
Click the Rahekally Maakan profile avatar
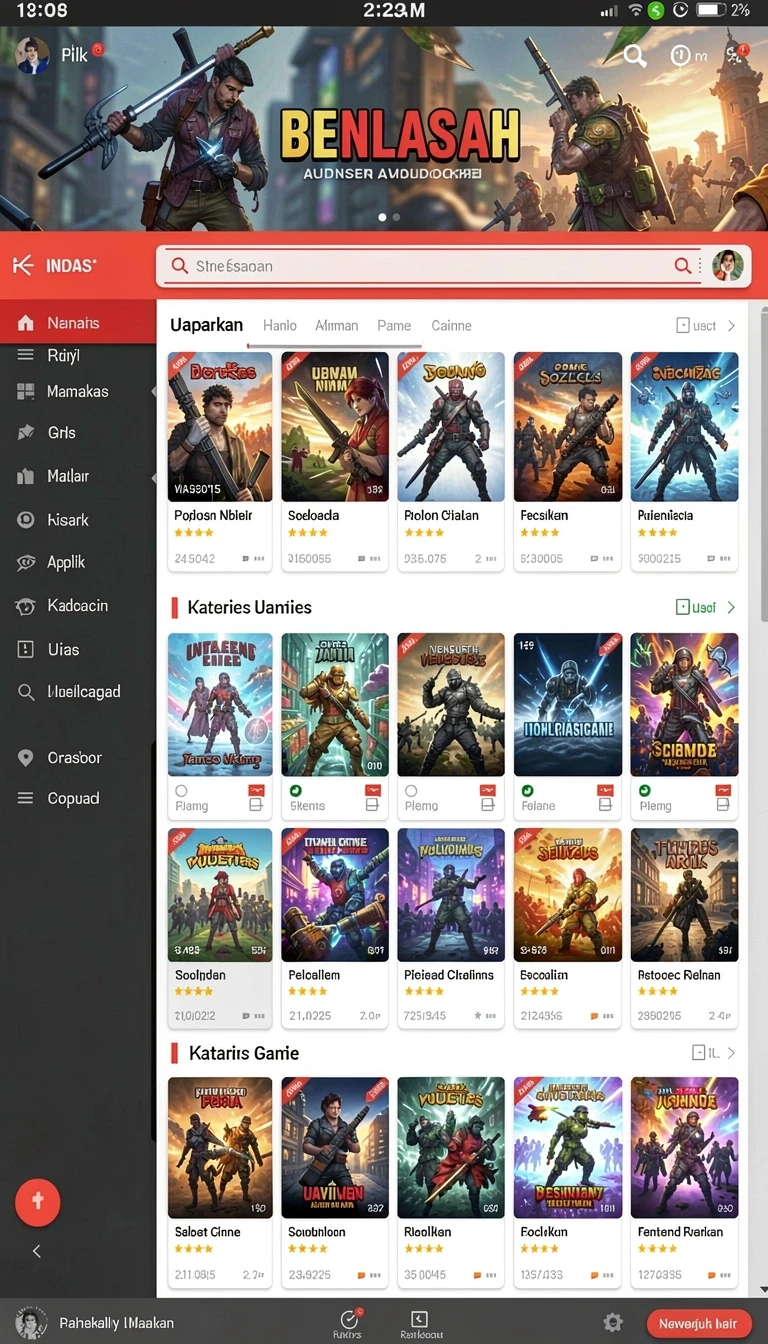click(31, 1322)
